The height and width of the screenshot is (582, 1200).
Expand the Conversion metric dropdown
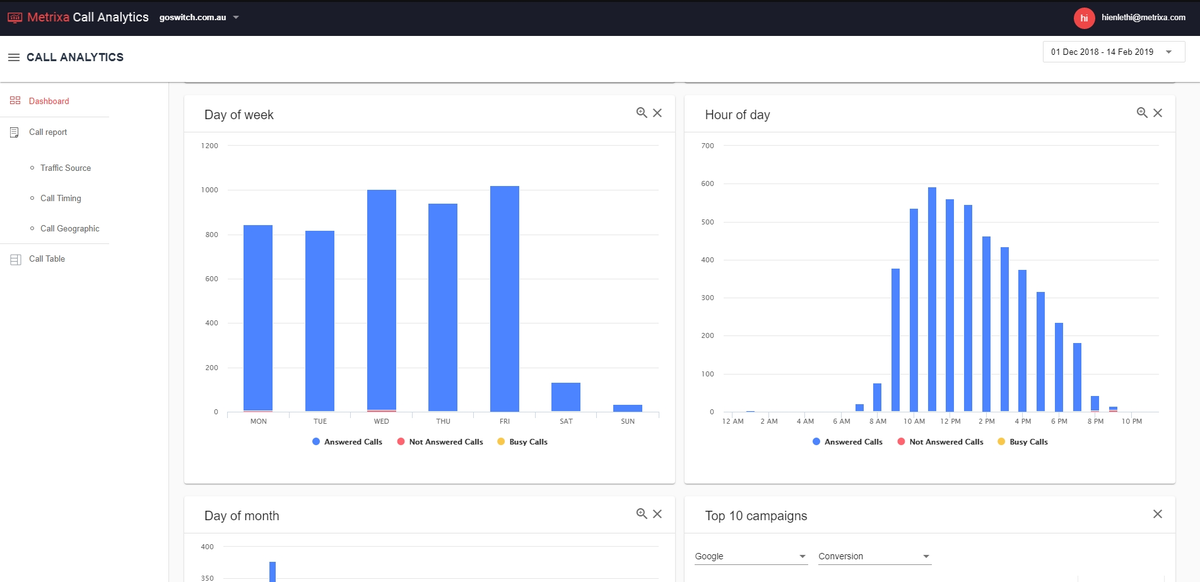(x=874, y=556)
